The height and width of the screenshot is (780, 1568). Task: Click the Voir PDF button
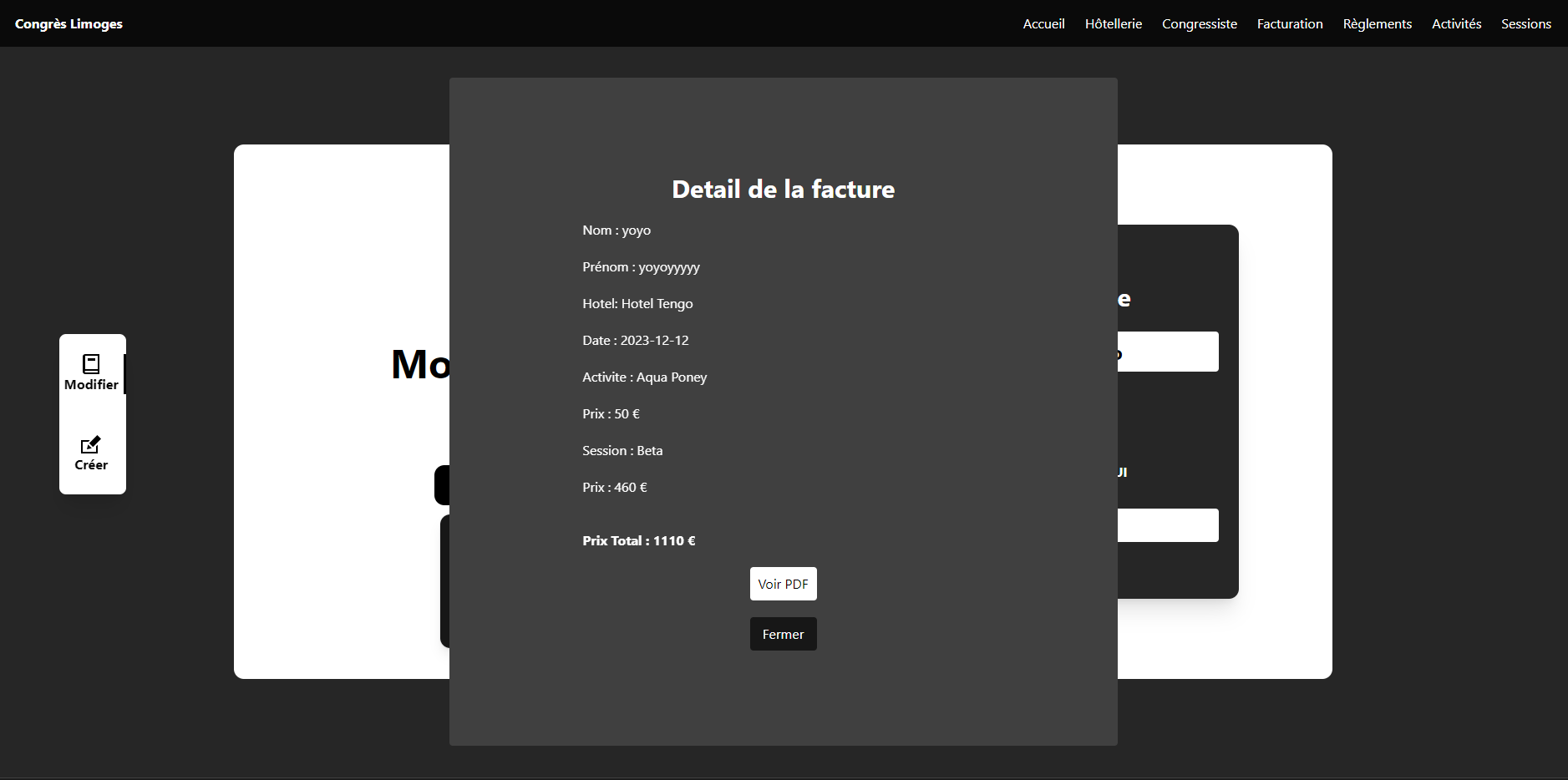pyautogui.click(x=783, y=584)
